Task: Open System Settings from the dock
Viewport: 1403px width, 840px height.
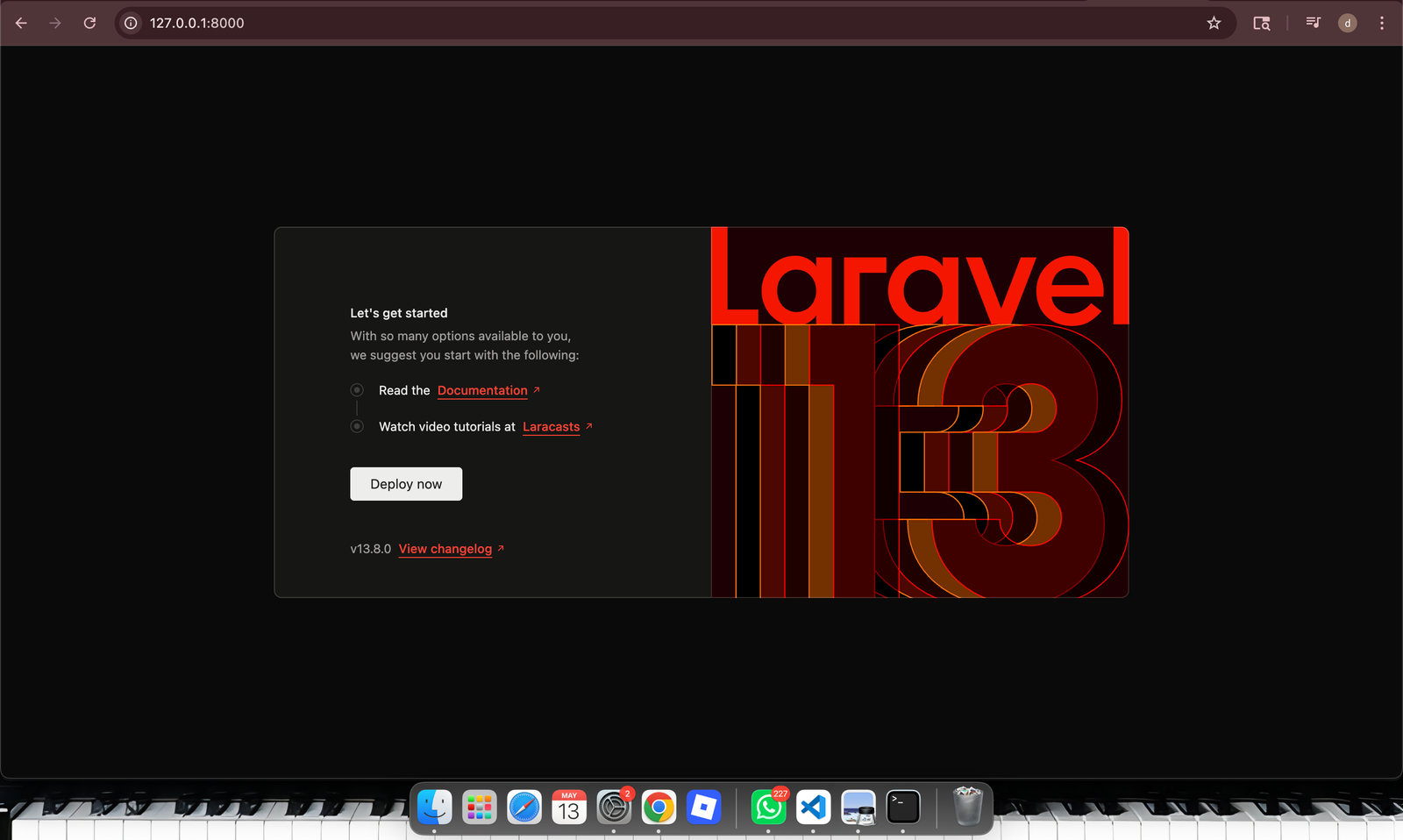Action: 614,807
